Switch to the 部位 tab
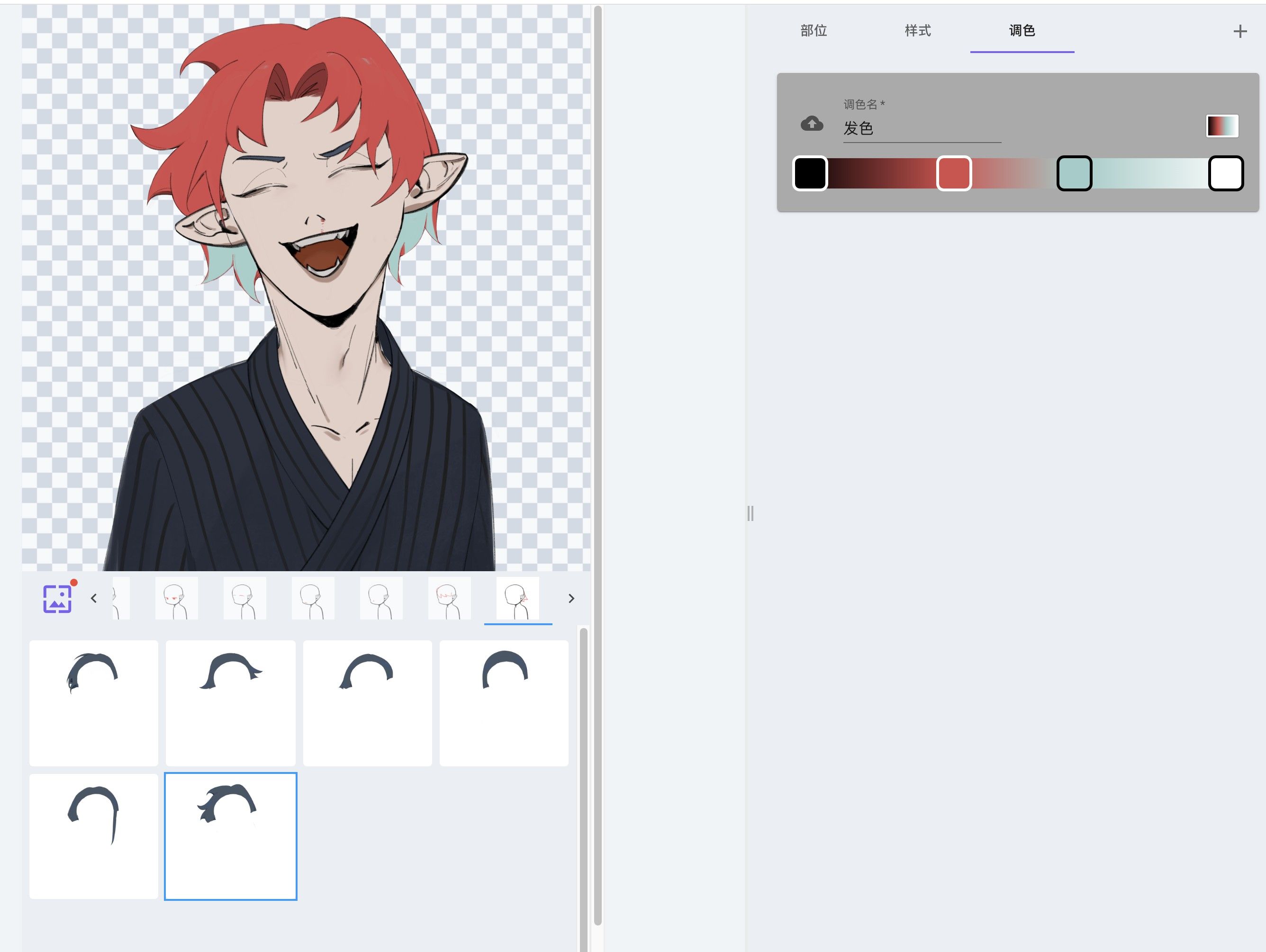This screenshot has width=1266, height=952. (814, 31)
